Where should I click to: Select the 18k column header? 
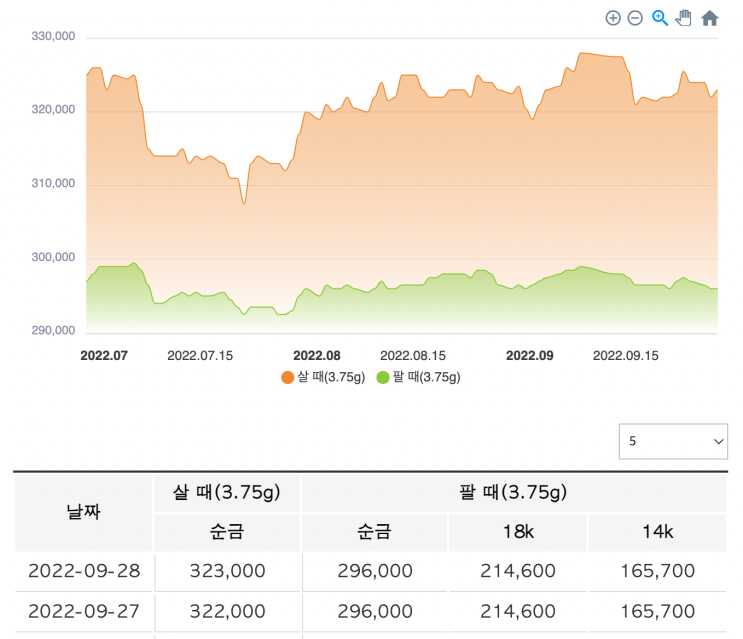coord(517,531)
